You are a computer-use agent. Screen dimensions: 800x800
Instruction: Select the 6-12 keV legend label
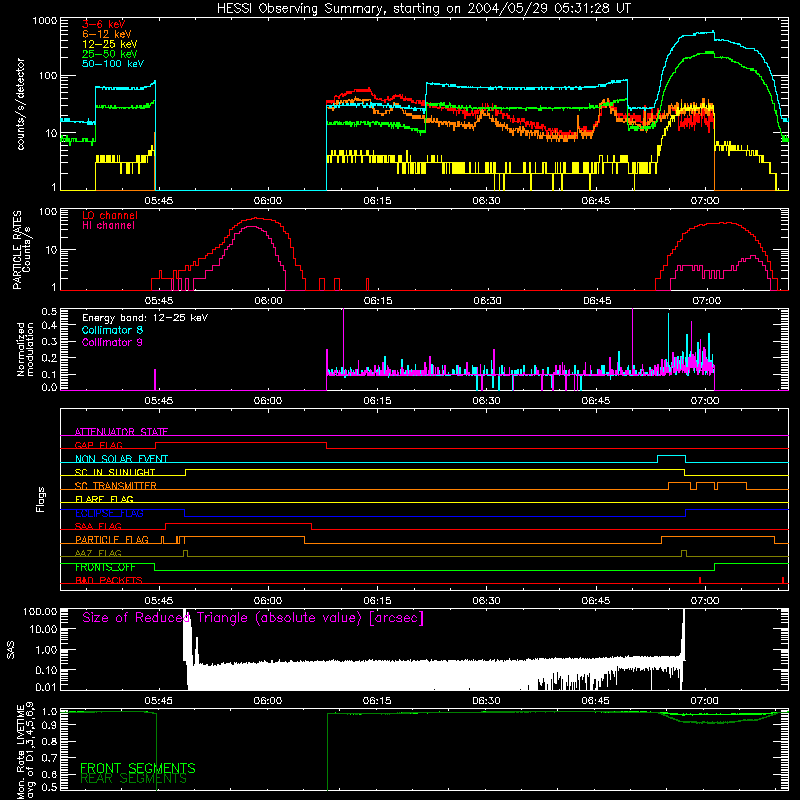[107, 34]
